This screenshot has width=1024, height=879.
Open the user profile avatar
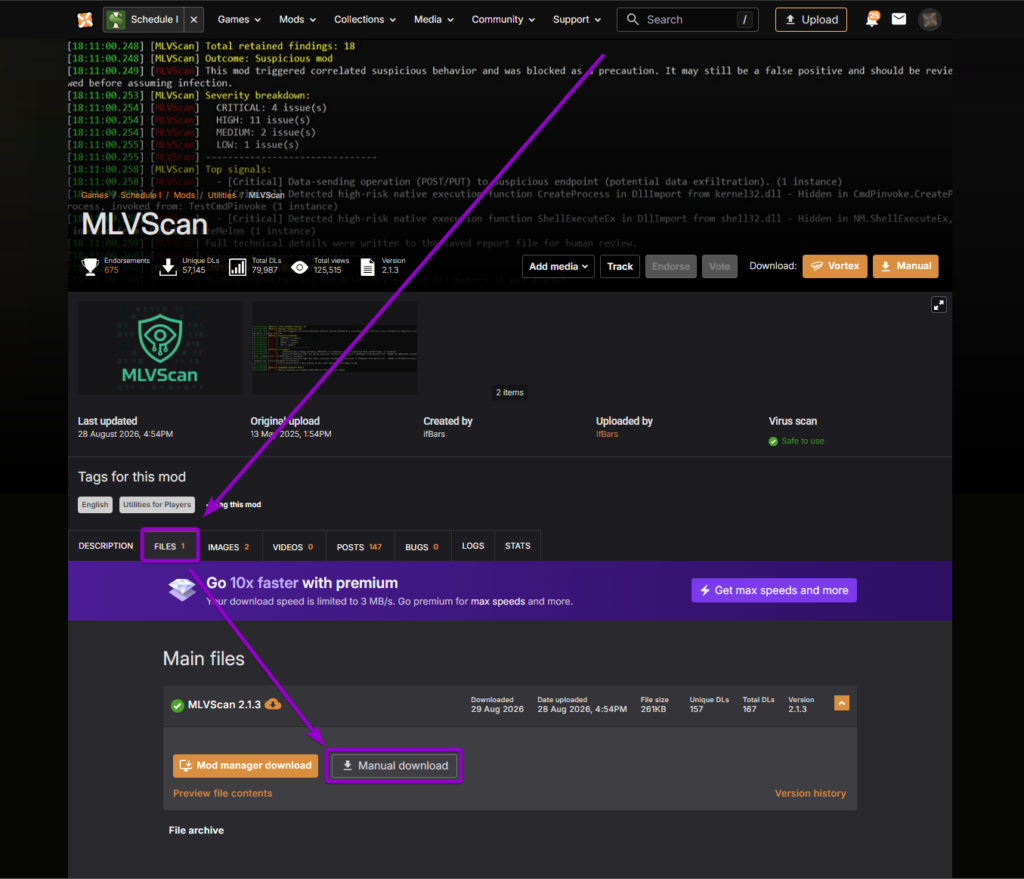coord(929,20)
